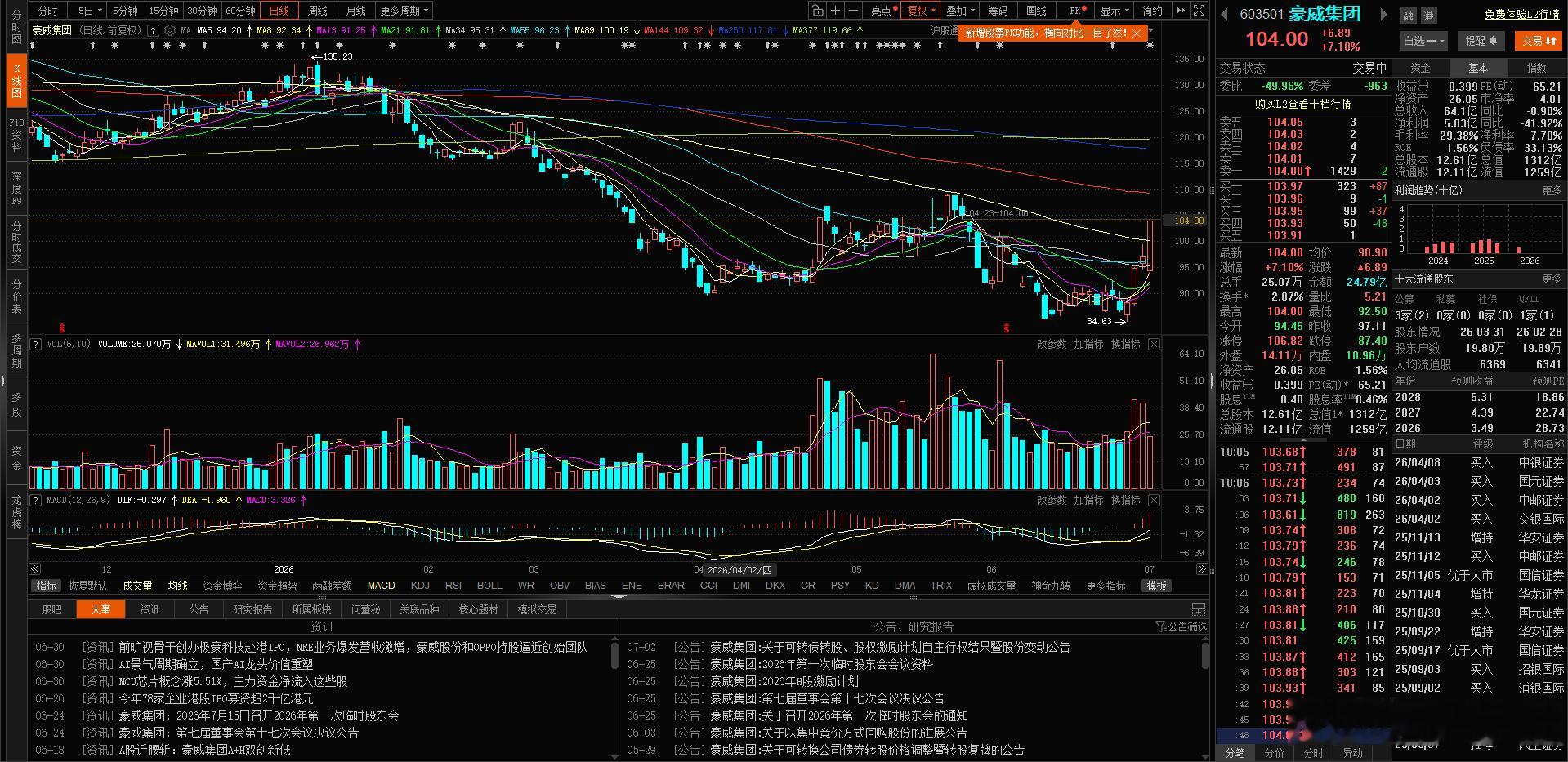The width and height of the screenshot is (1568, 762).
Task: Toggle 简约 simple mode
Action: (x=1152, y=11)
